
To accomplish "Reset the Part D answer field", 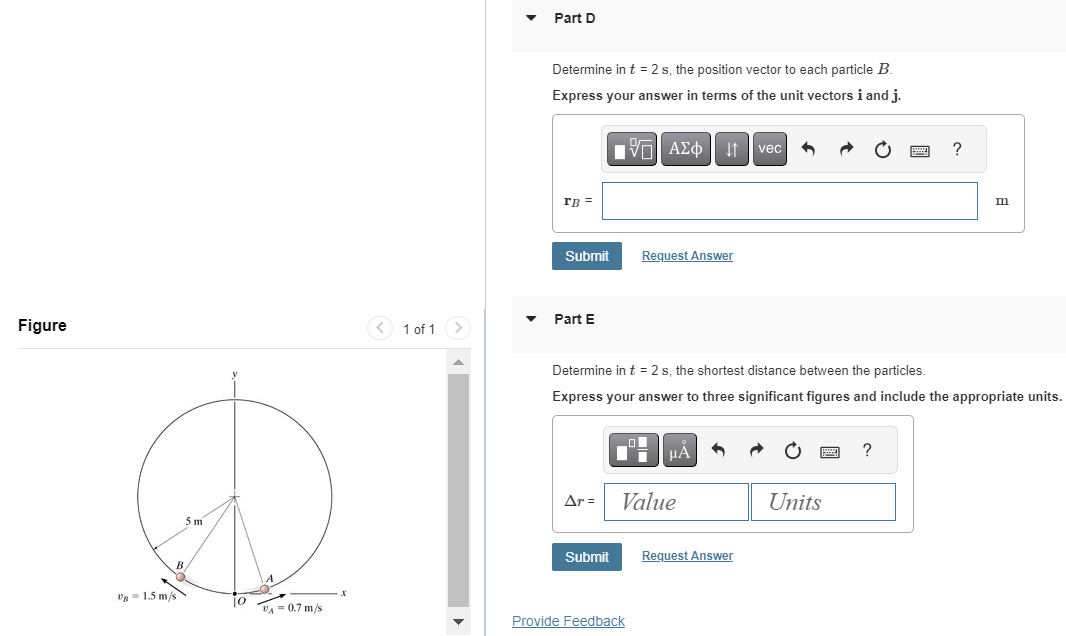I will pos(882,148).
